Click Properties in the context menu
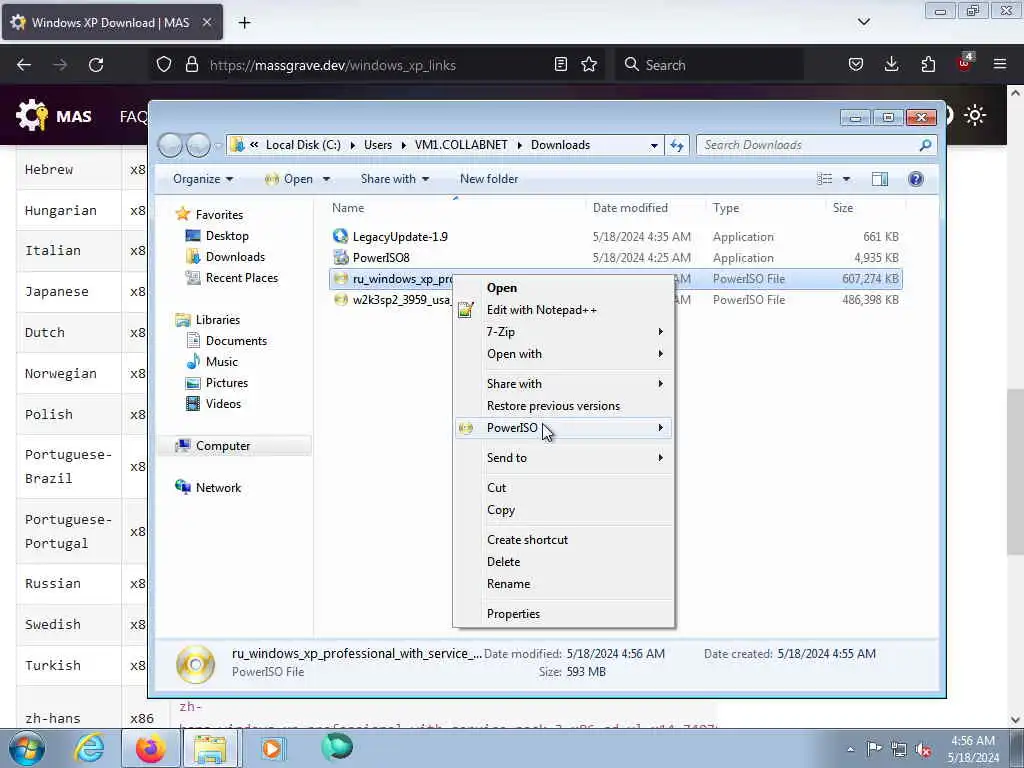Screen dimensions: 1024x768 (564, 614)
